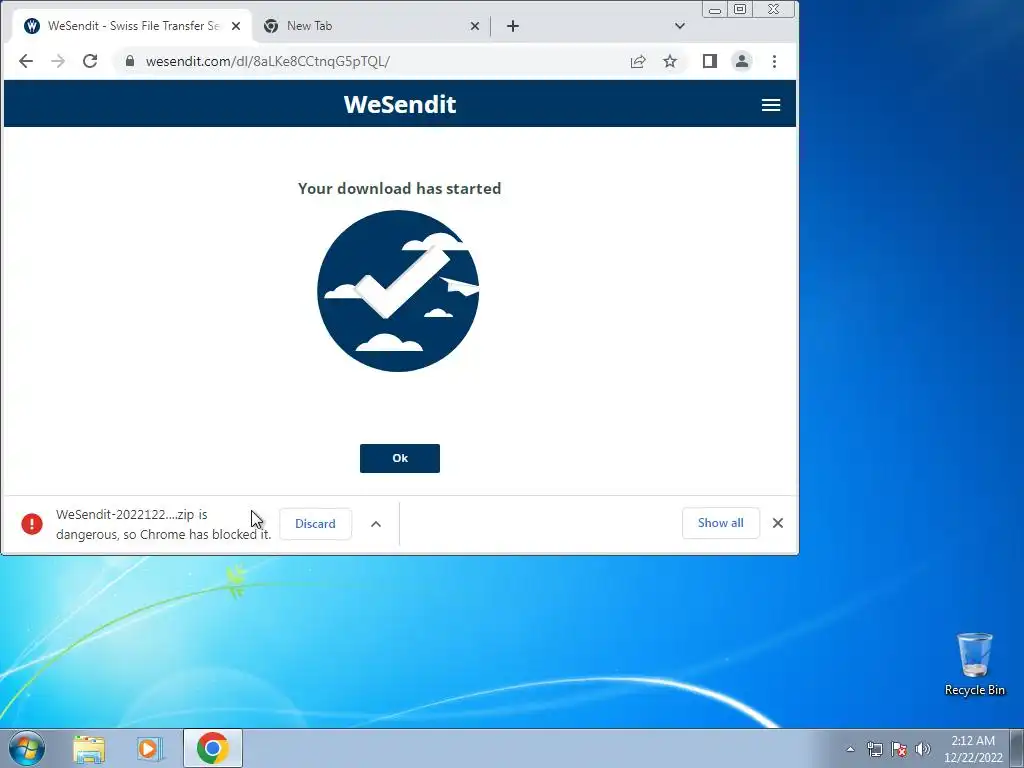The image size is (1024, 768).
Task: Click the address bar URL
Action: (x=268, y=61)
